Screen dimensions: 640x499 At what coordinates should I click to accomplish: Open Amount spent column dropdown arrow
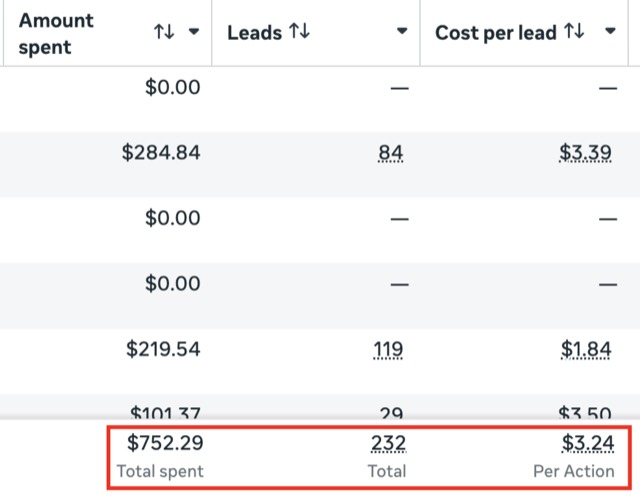coord(194,31)
